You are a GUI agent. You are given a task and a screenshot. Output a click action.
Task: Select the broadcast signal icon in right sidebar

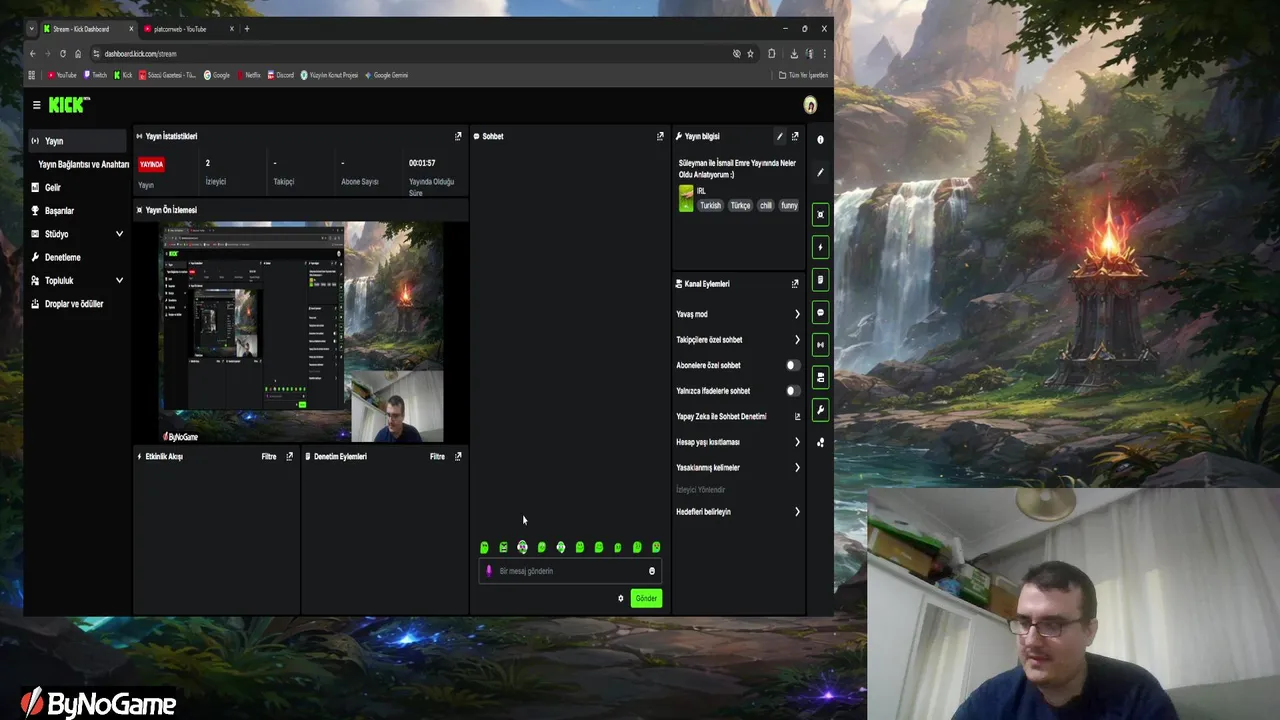[820, 345]
